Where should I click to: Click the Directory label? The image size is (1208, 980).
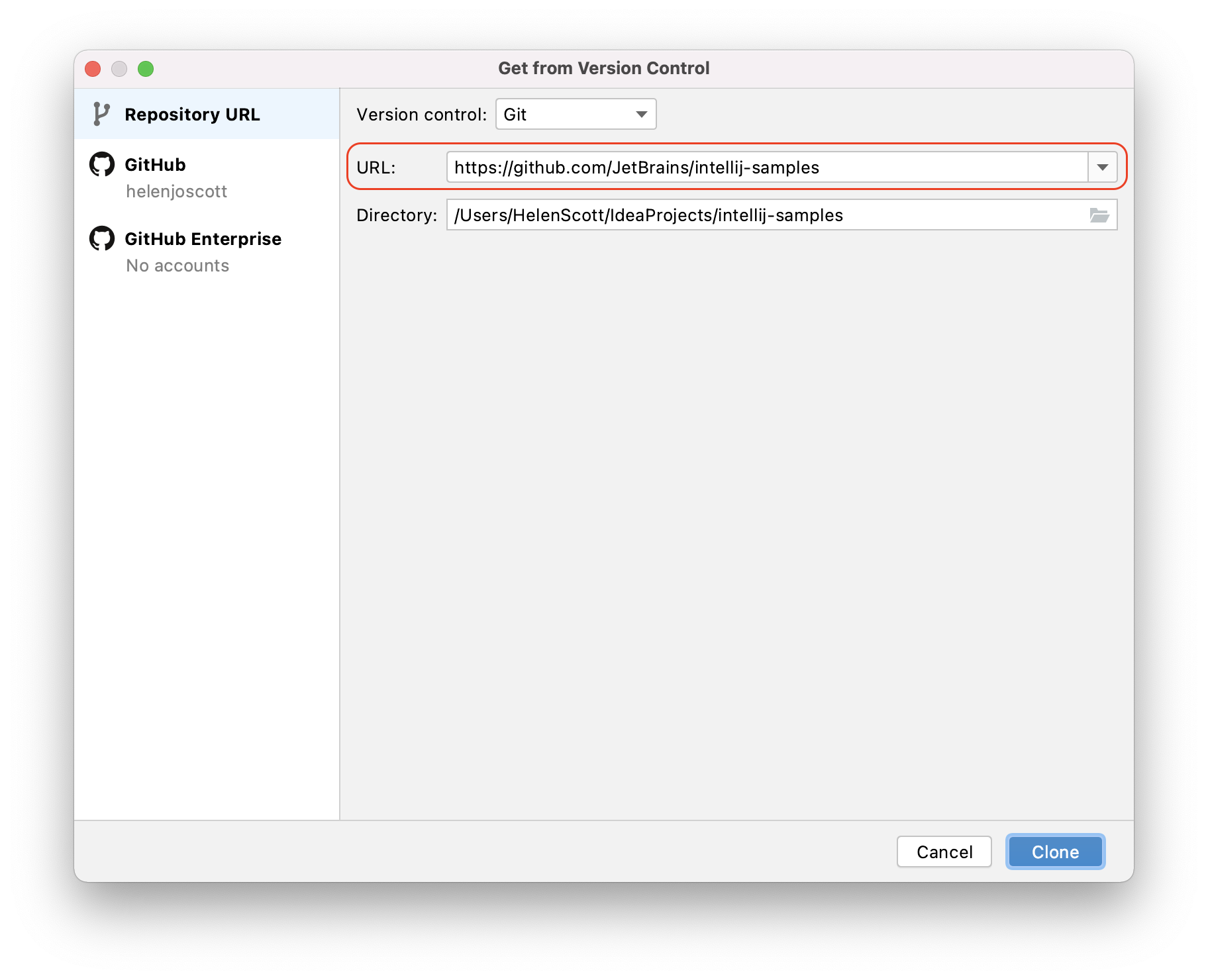(397, 215)
